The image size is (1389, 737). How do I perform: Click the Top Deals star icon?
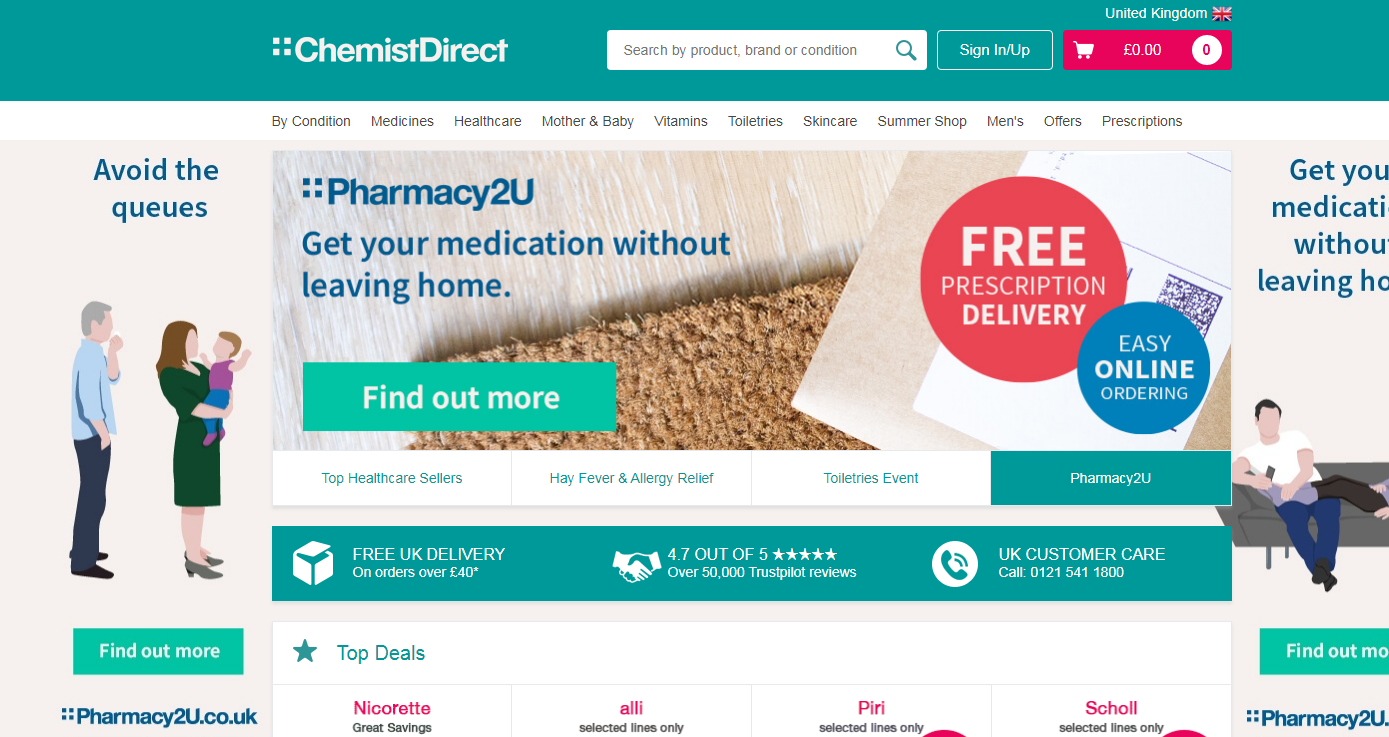pyautogui.click(x=305, y=652)
